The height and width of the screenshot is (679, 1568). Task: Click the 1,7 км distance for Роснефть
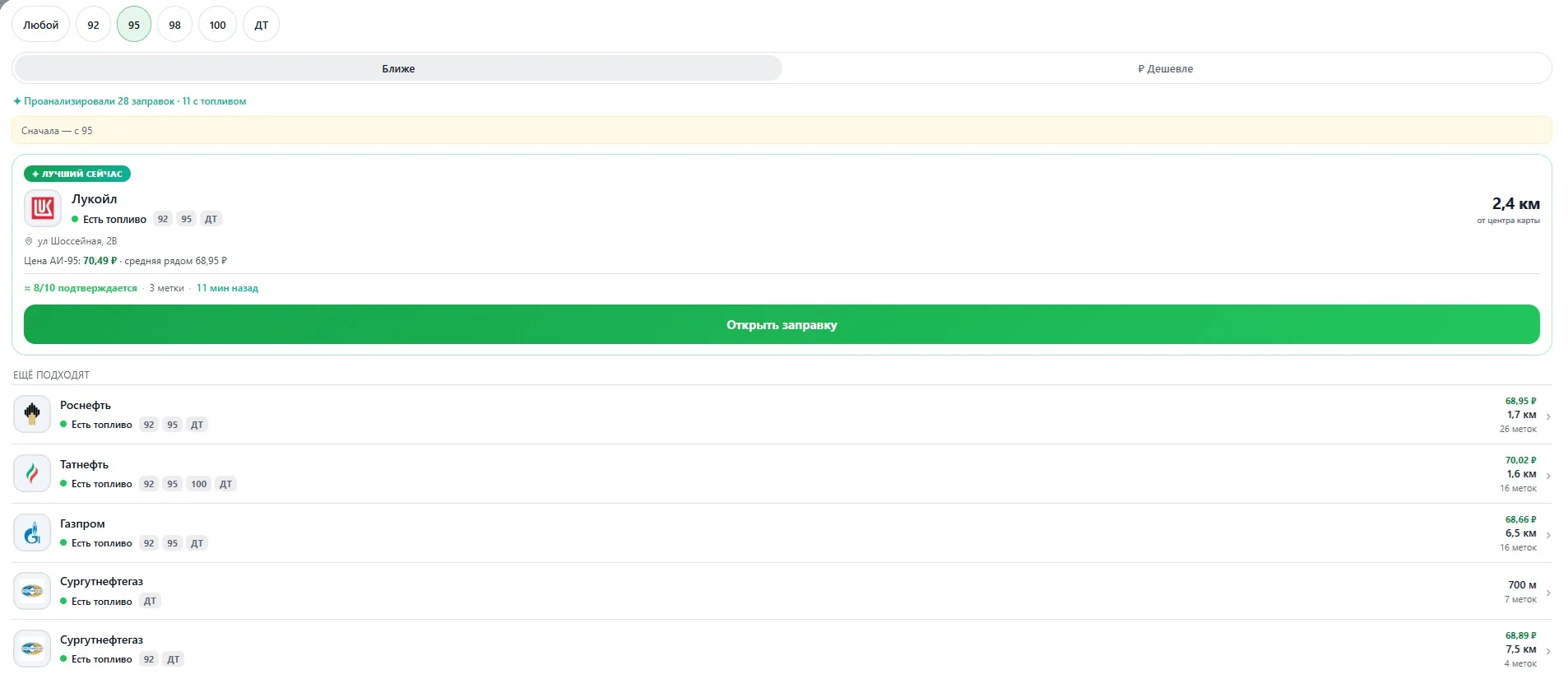[x=1521, y=415]
